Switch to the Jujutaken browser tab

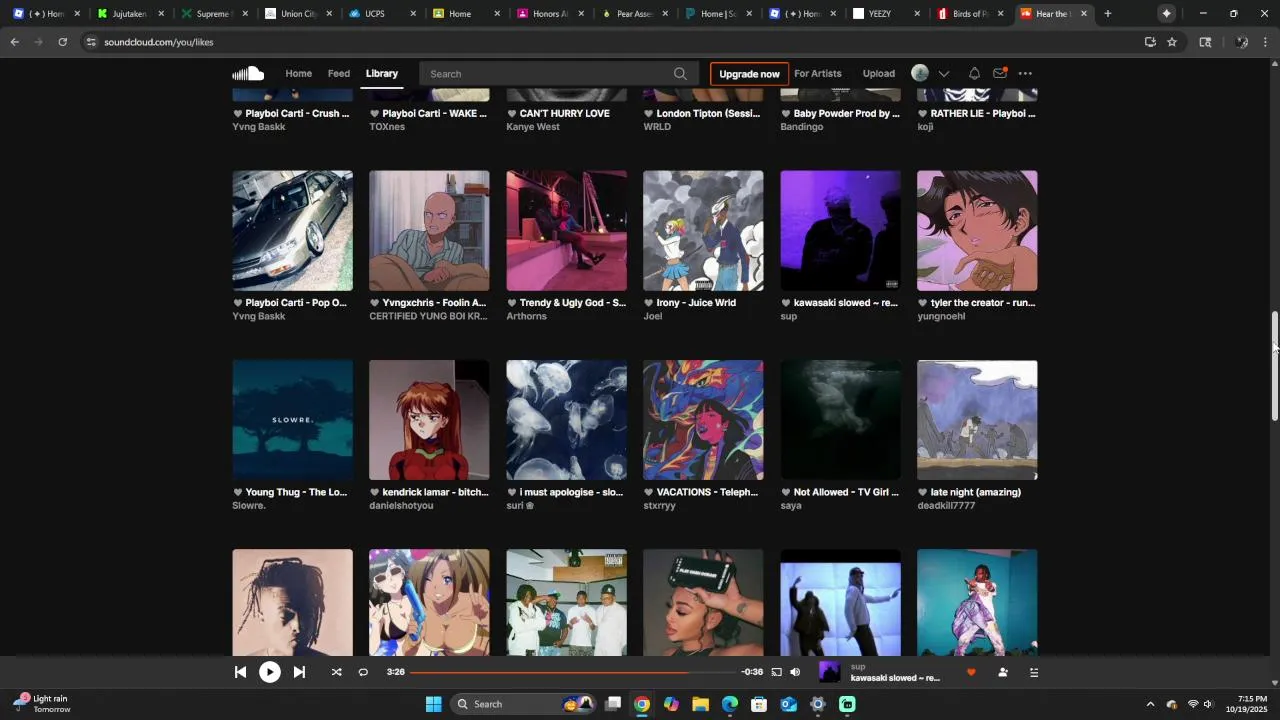click(x=129, y=14)
